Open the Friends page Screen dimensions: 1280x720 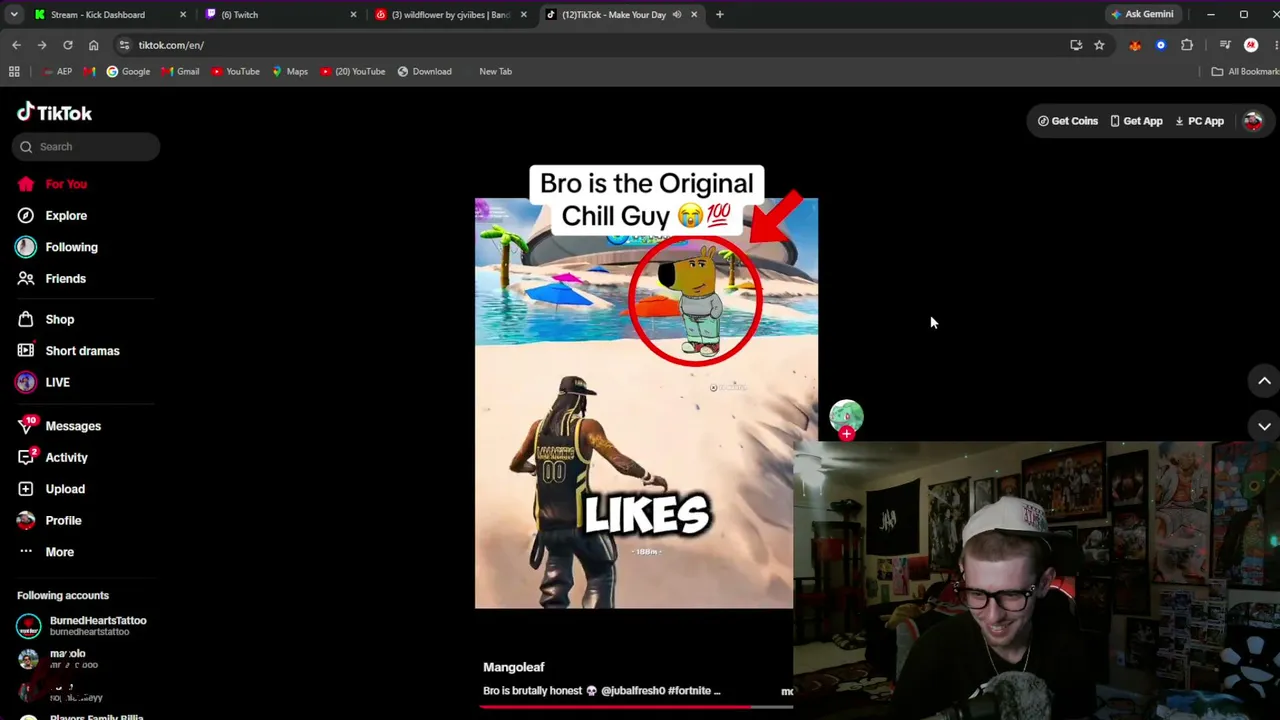point(52,278)
